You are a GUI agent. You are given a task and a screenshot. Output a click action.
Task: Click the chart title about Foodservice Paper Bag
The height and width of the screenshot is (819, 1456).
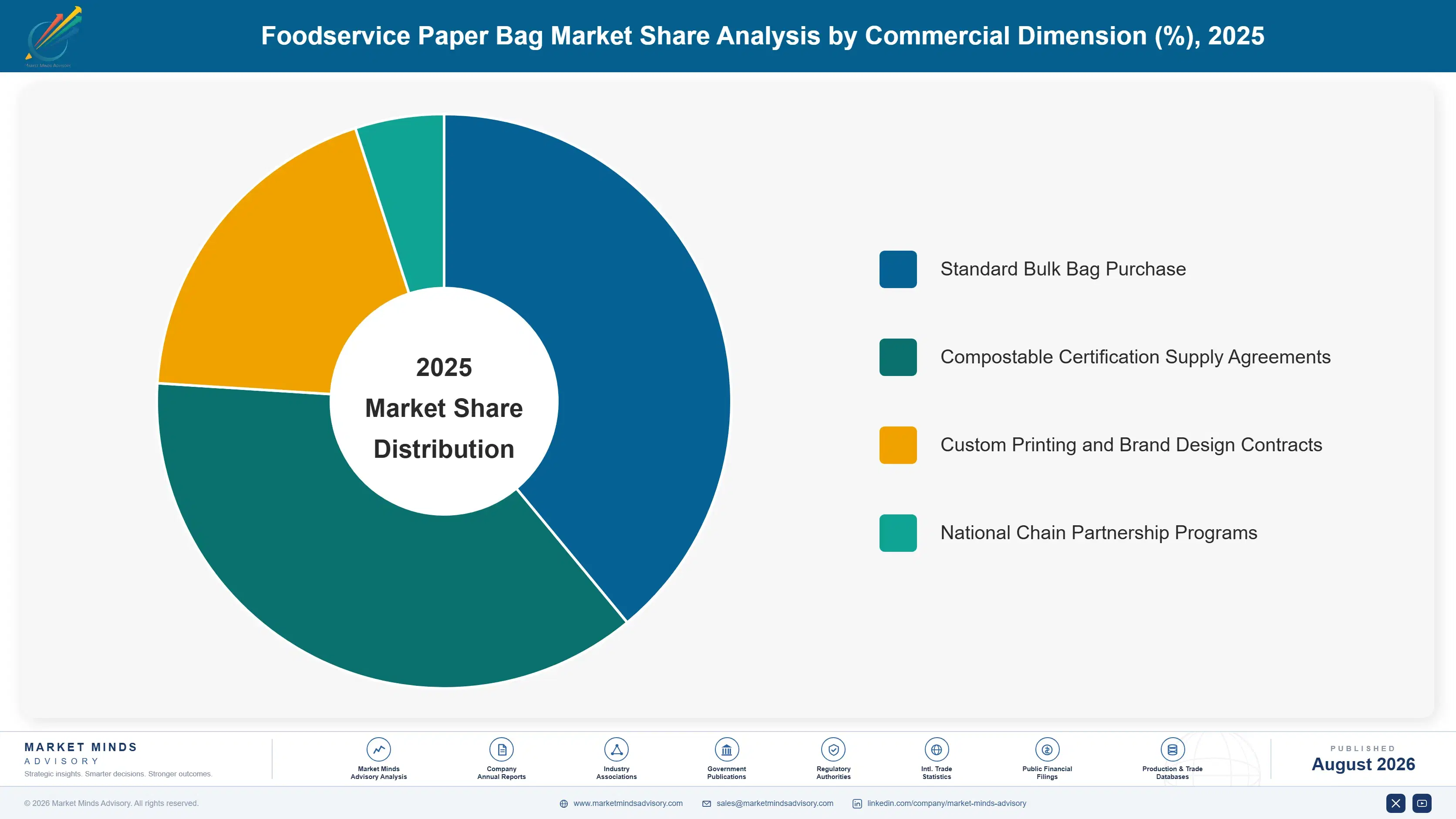click(762, 36)
